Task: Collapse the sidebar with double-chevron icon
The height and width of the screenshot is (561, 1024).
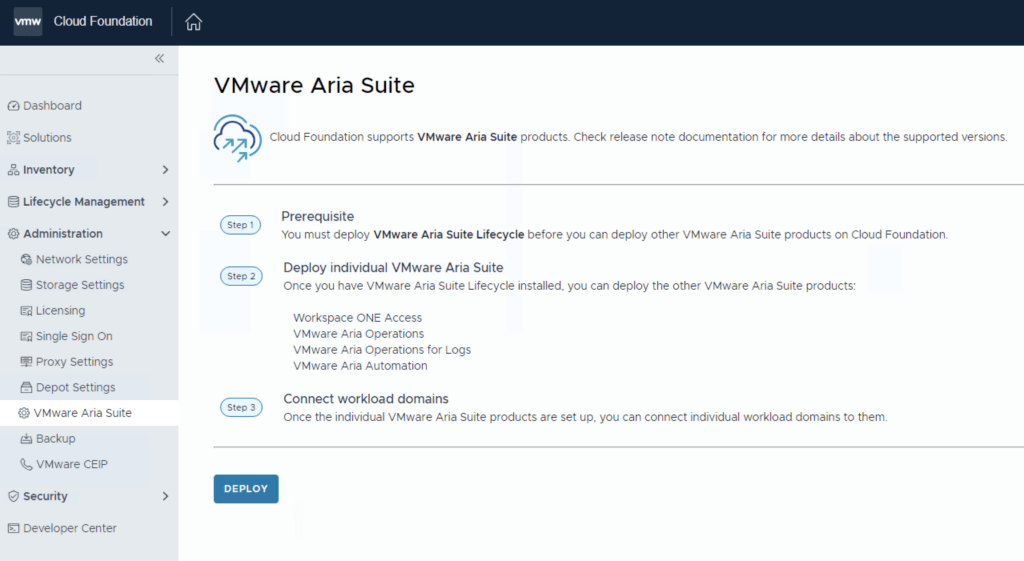Action: coord(159,59)
